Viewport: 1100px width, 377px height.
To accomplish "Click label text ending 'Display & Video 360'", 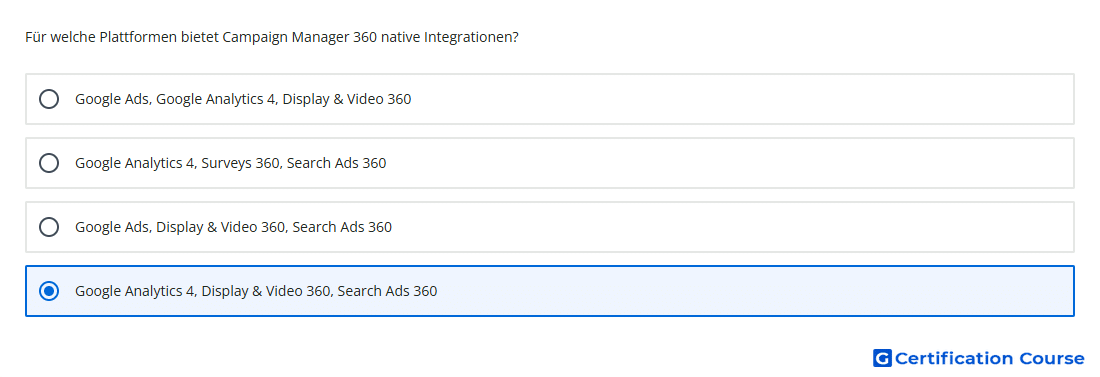I will (x=243, y=99).
